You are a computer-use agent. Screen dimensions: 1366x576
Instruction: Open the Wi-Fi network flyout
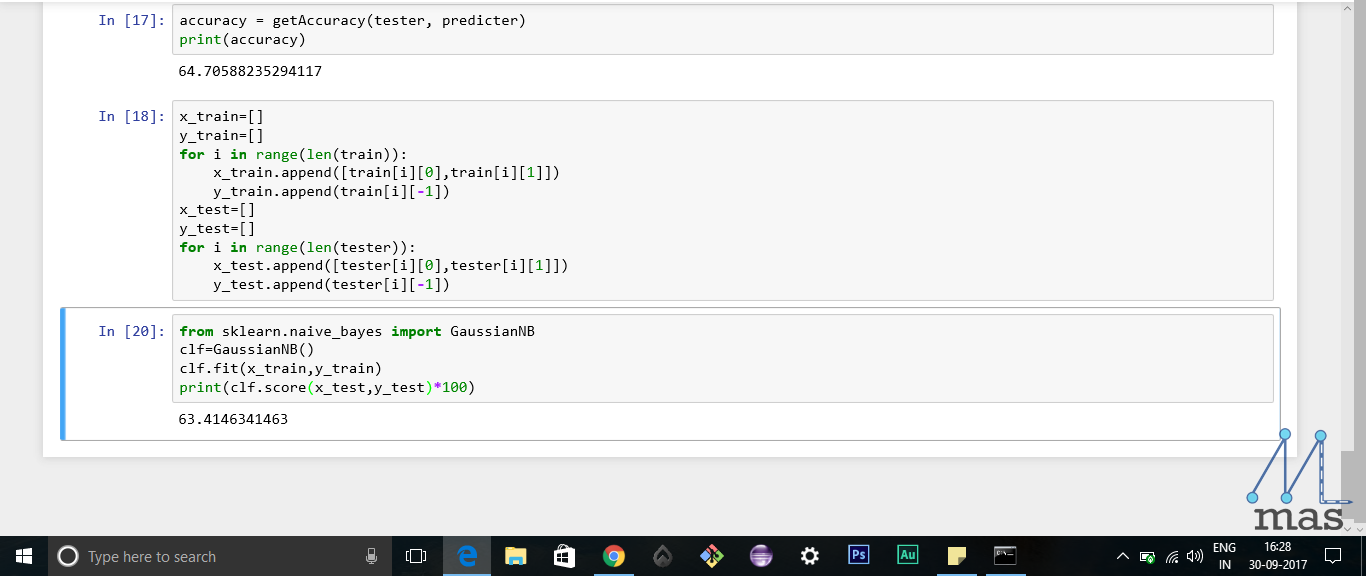pos(1171,556)
